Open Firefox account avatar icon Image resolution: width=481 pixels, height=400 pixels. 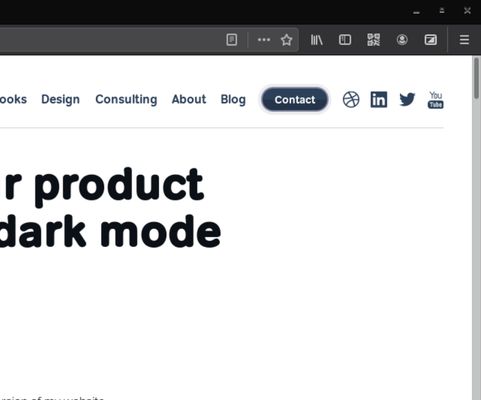click(x=402, y=40)
